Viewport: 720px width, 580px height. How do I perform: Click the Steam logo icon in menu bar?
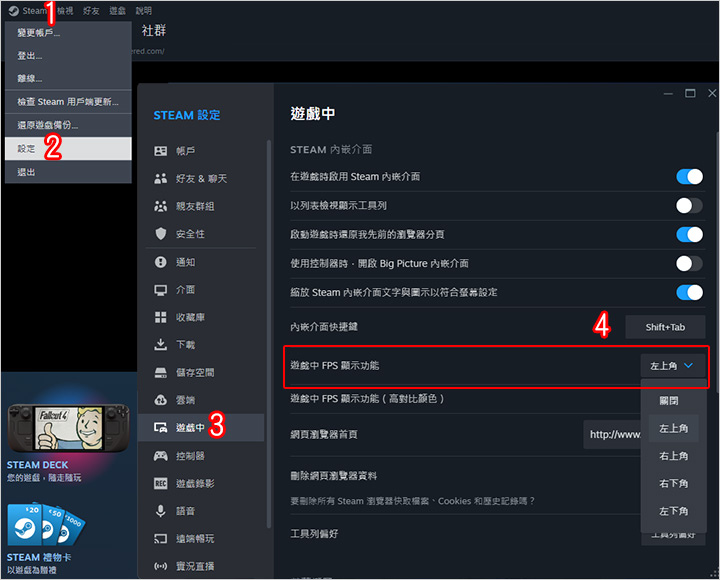tap(14, 11)
